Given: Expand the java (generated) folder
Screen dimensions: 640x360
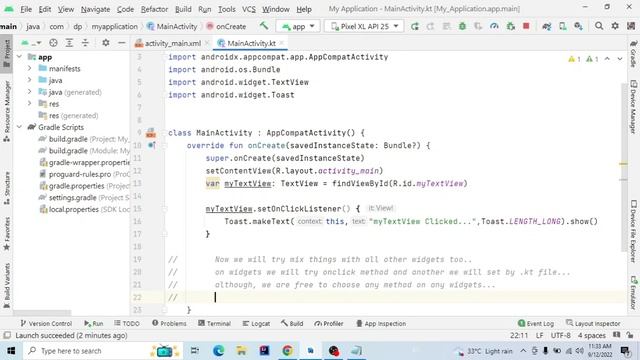Looking at the screenshot, I should [30, 92].
